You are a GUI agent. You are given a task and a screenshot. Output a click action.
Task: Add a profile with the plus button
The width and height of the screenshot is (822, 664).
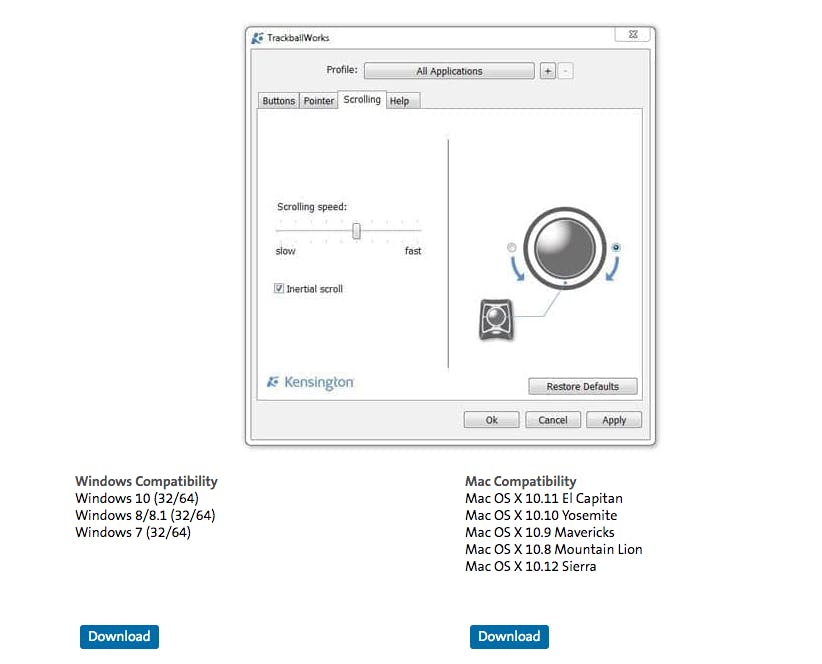548,71
